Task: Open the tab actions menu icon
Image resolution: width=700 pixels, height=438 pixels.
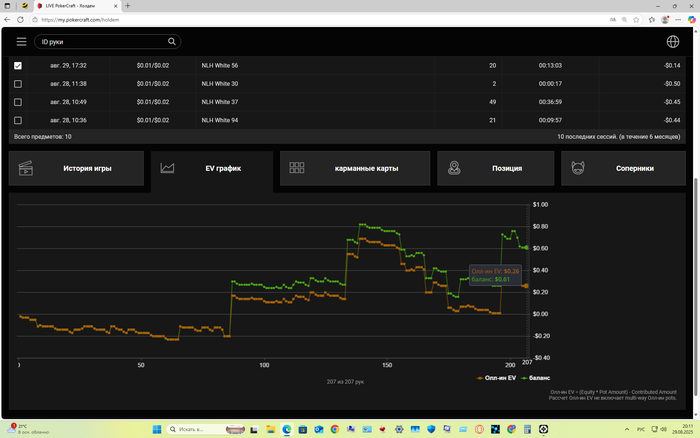Action: pos(7,6)
